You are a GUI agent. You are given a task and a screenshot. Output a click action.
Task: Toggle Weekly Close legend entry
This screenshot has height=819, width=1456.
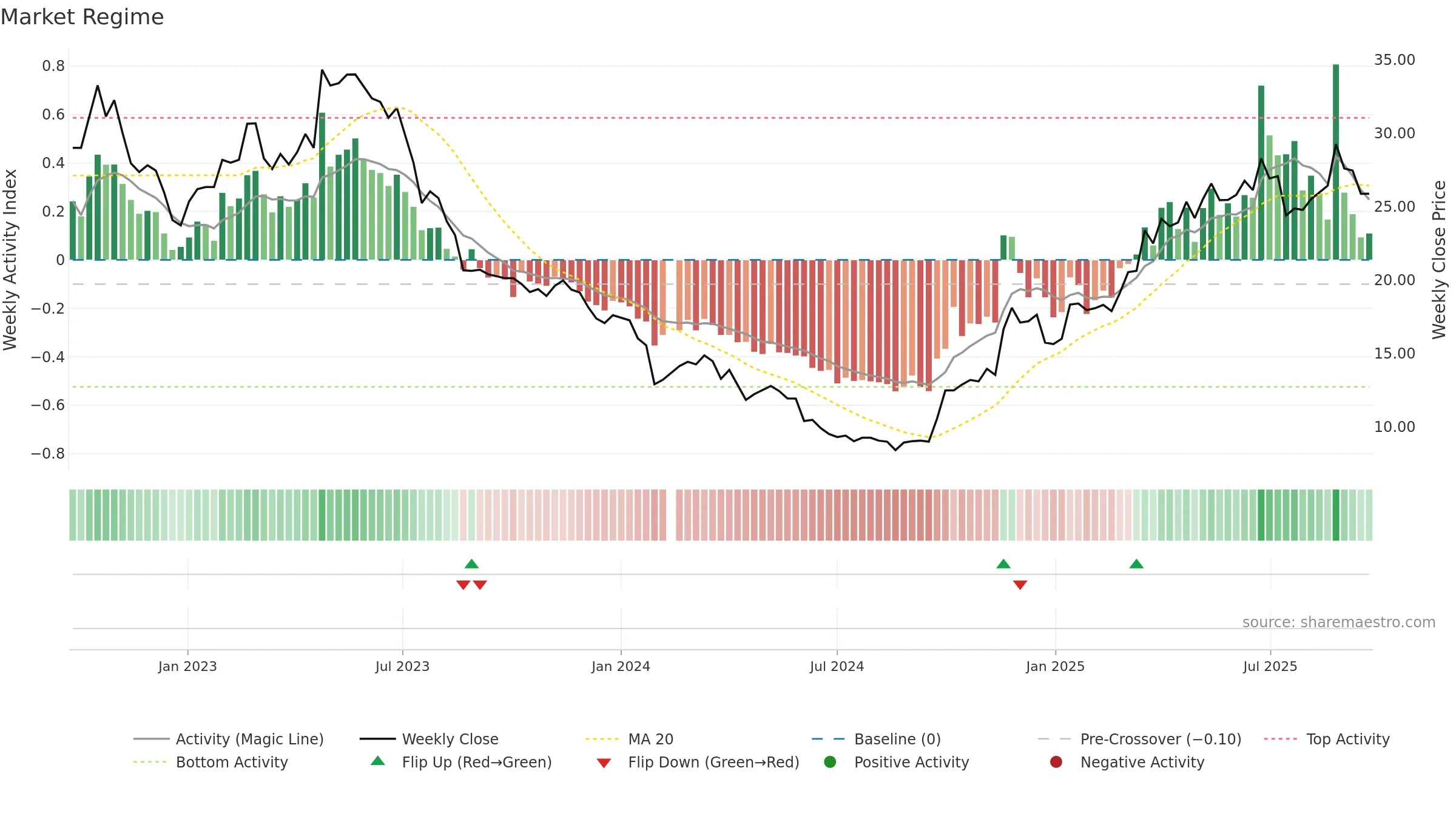(429, 739)
